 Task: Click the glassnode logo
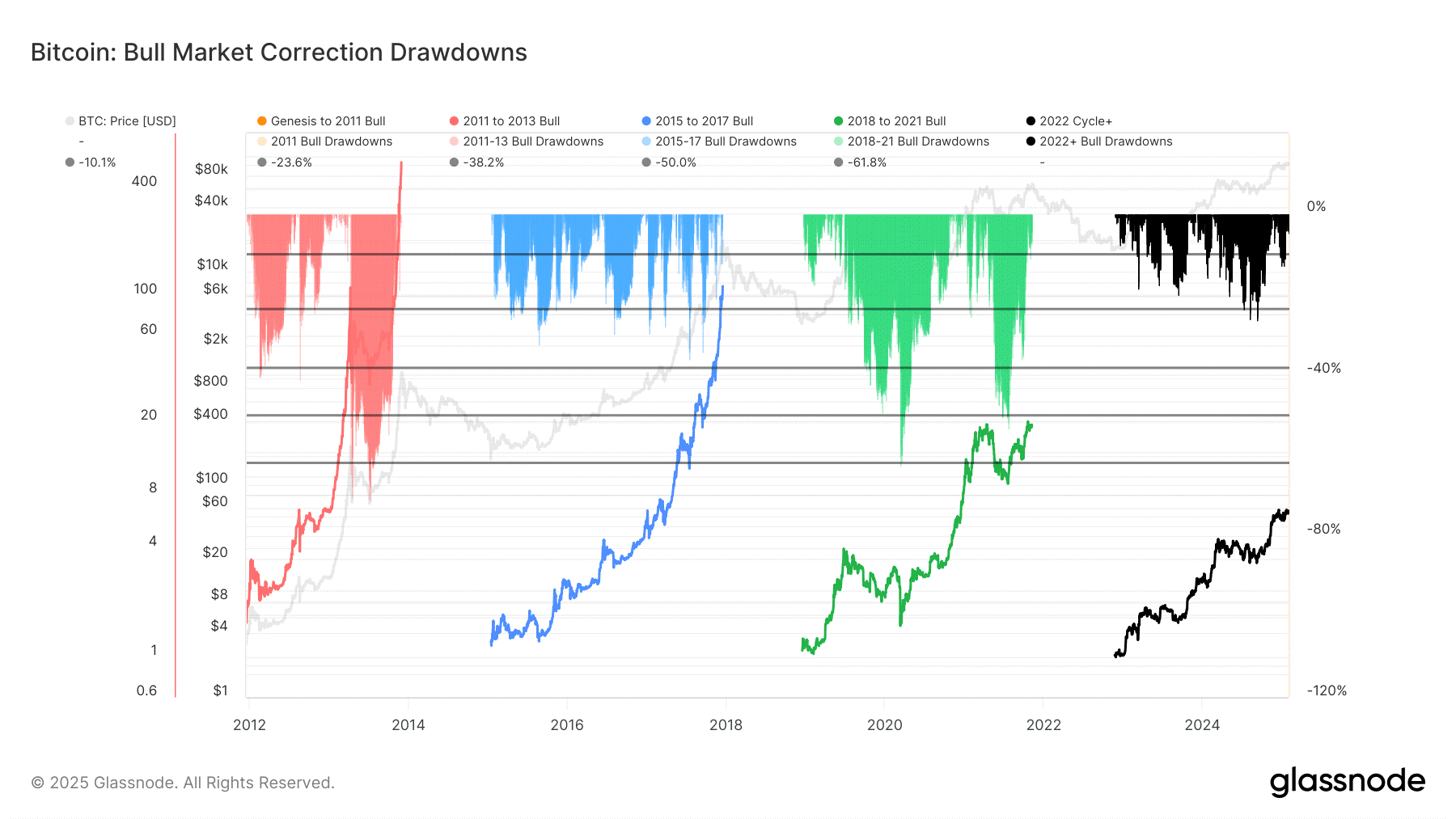1348,781
